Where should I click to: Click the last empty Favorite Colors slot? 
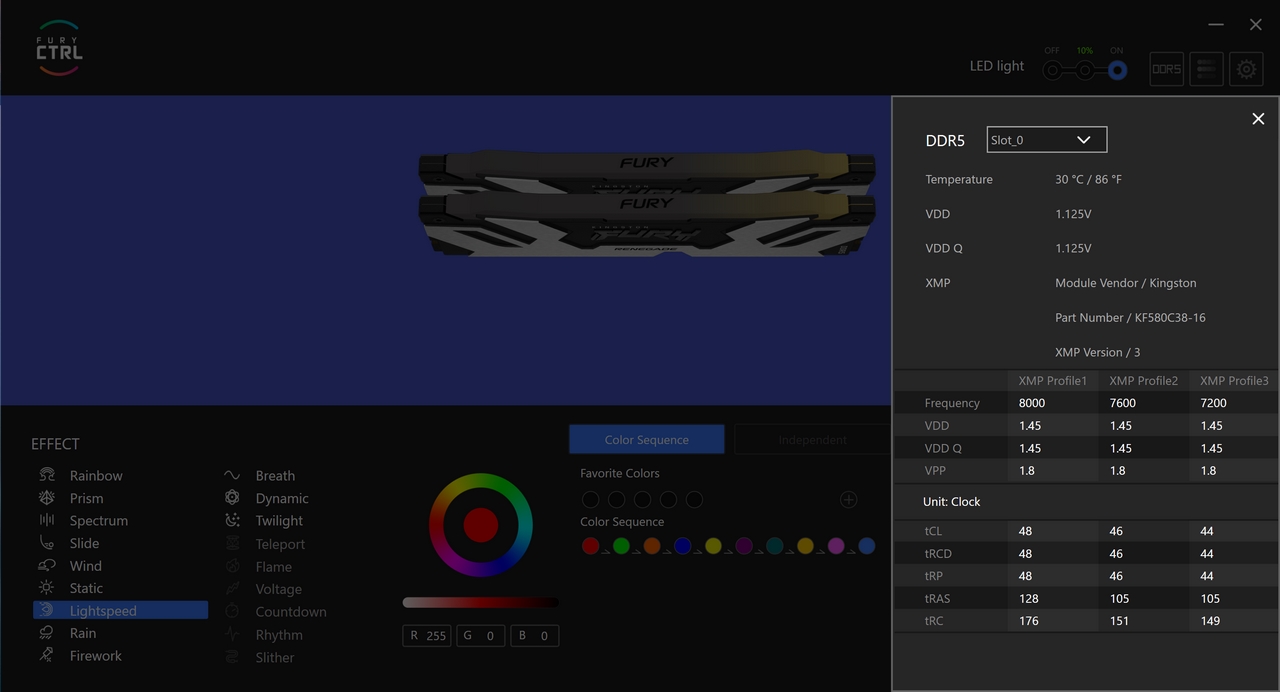tap(694, 499)
